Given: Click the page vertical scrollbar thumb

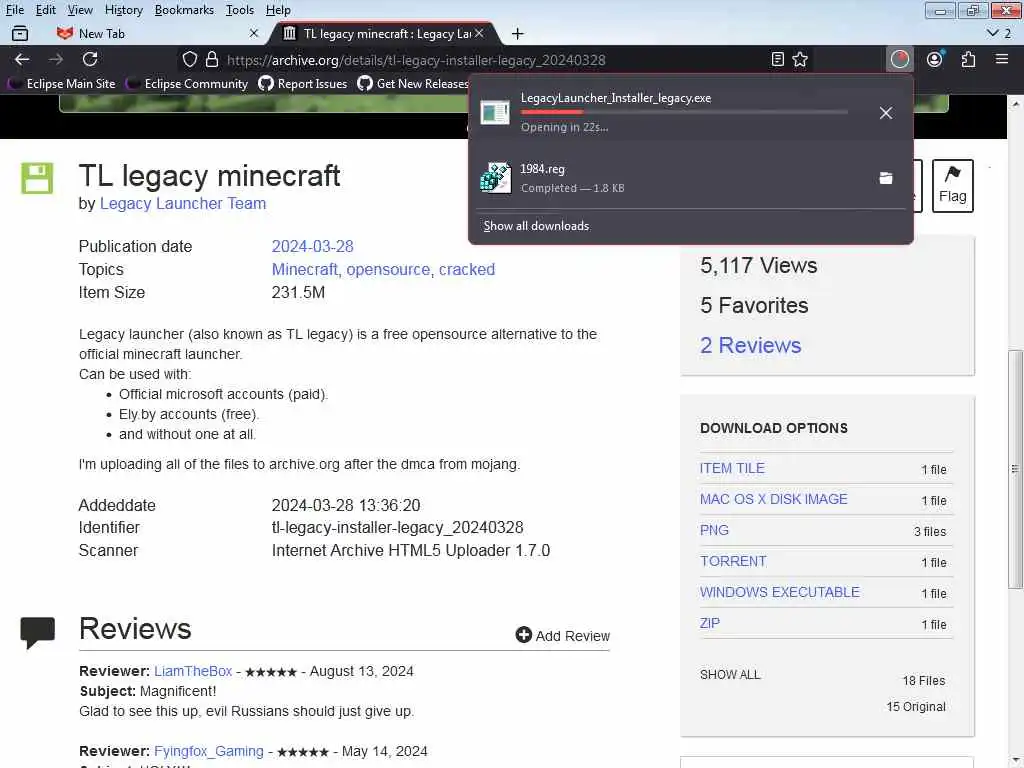Looking at the screenshot, I should point(1016,469).
